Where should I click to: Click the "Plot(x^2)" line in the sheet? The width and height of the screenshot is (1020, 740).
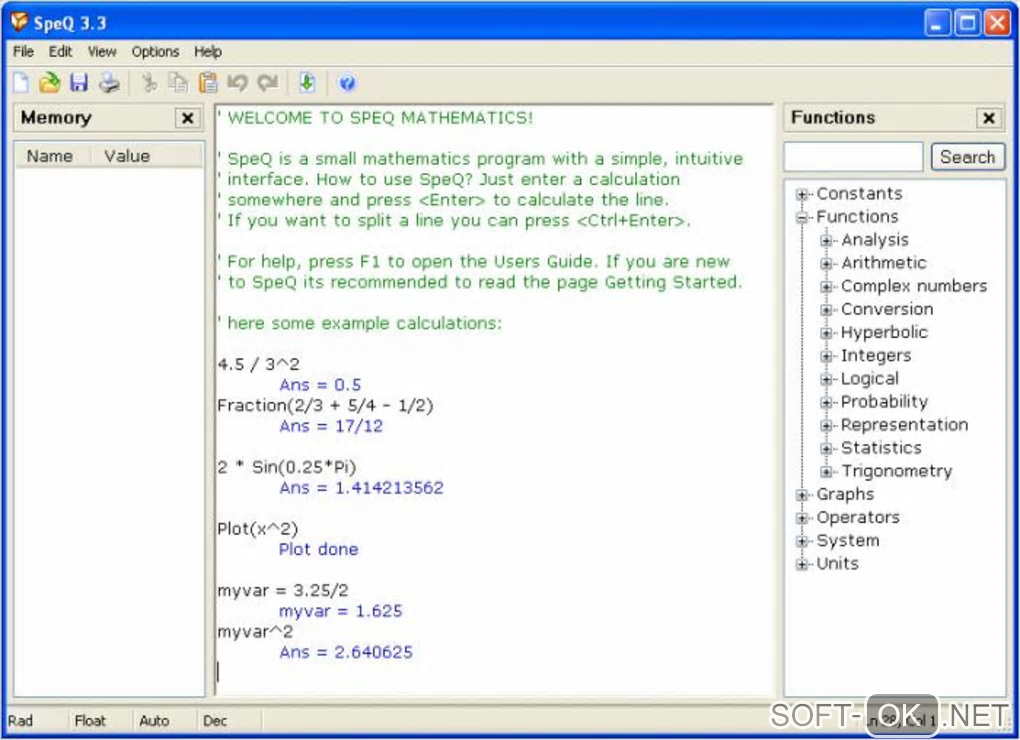[258, 529]
